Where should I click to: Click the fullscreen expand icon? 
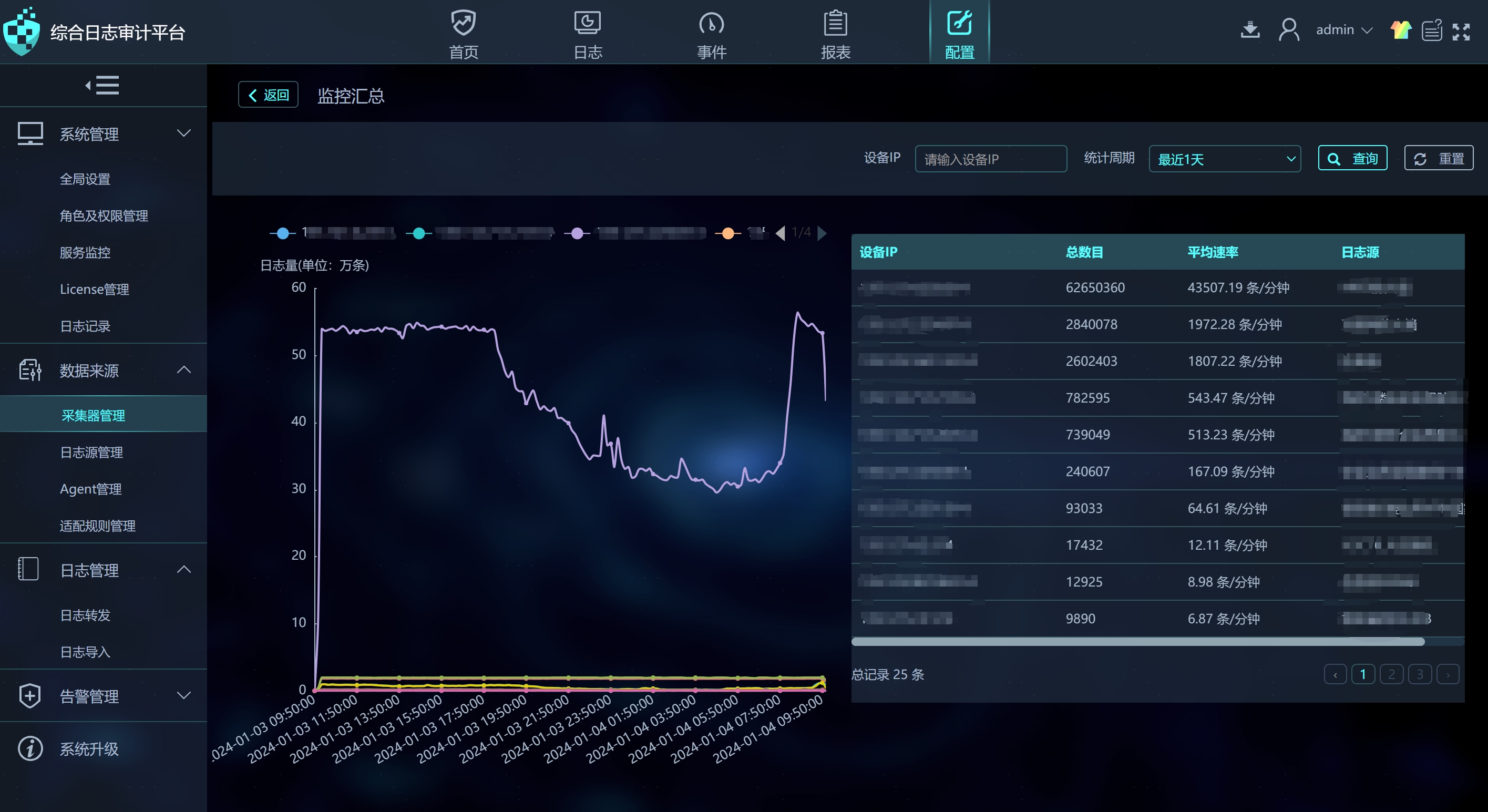pyautogui.click(x=1461, y=31)
